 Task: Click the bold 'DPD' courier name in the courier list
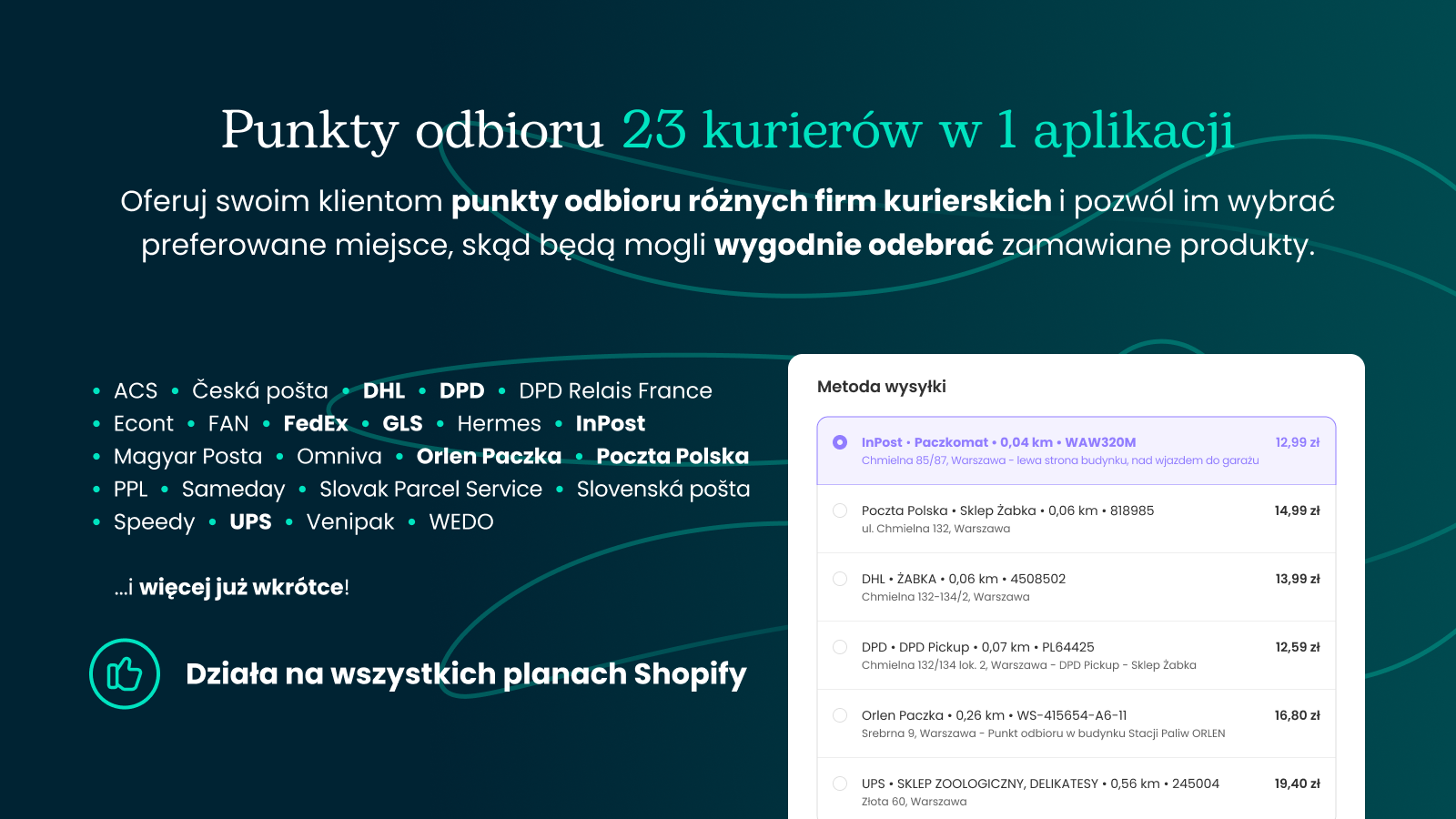pyautogui.click(x=461, y=390)
